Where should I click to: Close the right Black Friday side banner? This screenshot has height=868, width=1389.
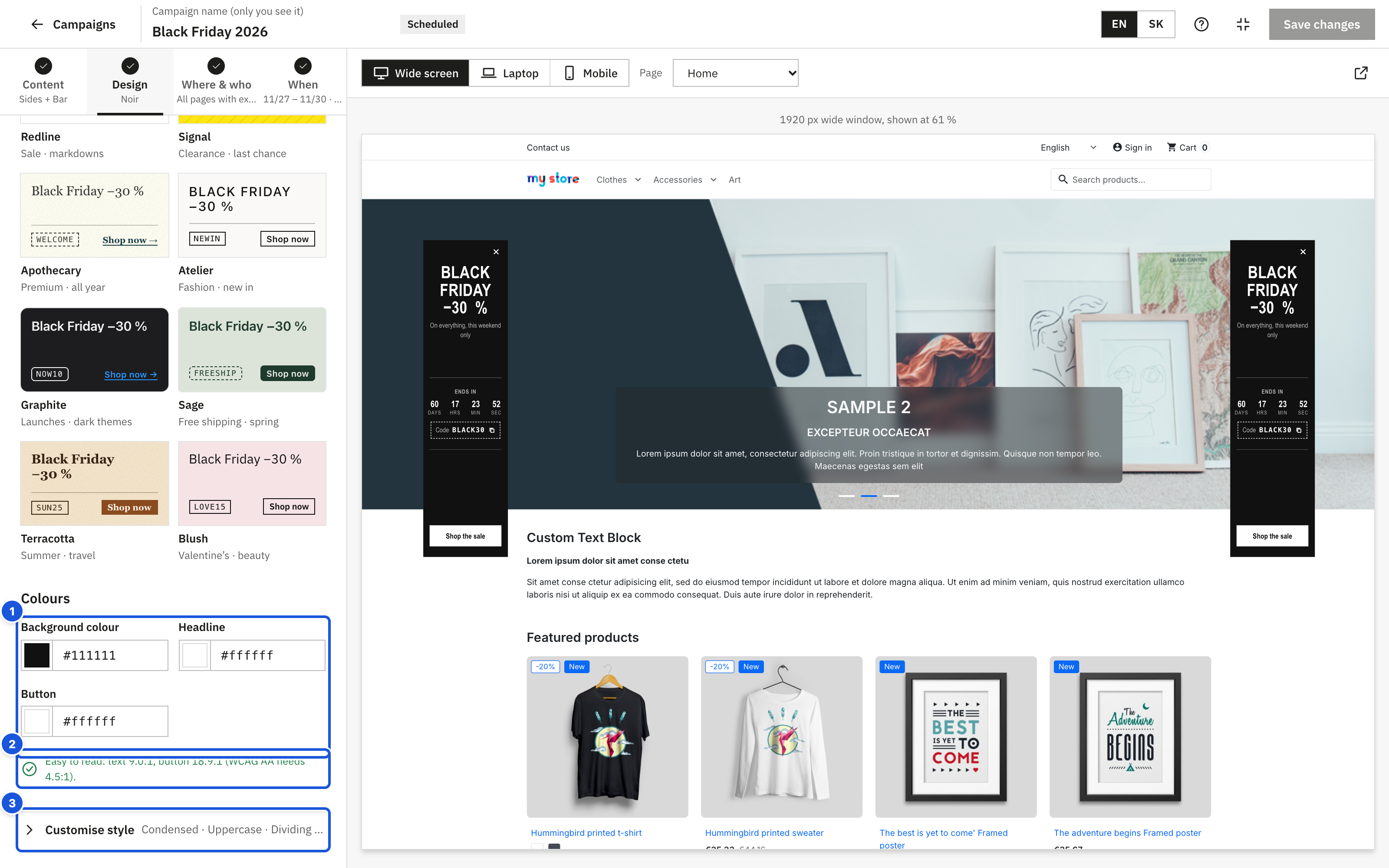pos(1303,251)
